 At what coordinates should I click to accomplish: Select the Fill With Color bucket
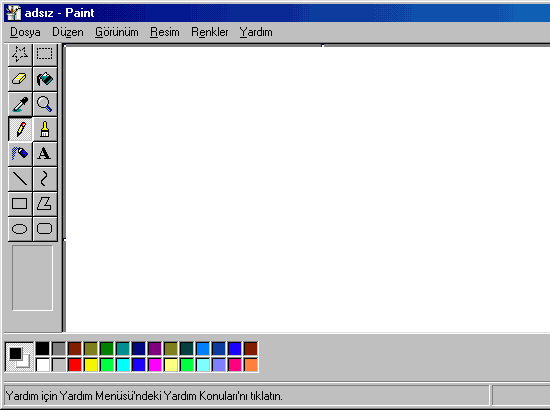[x=45, y=79]
